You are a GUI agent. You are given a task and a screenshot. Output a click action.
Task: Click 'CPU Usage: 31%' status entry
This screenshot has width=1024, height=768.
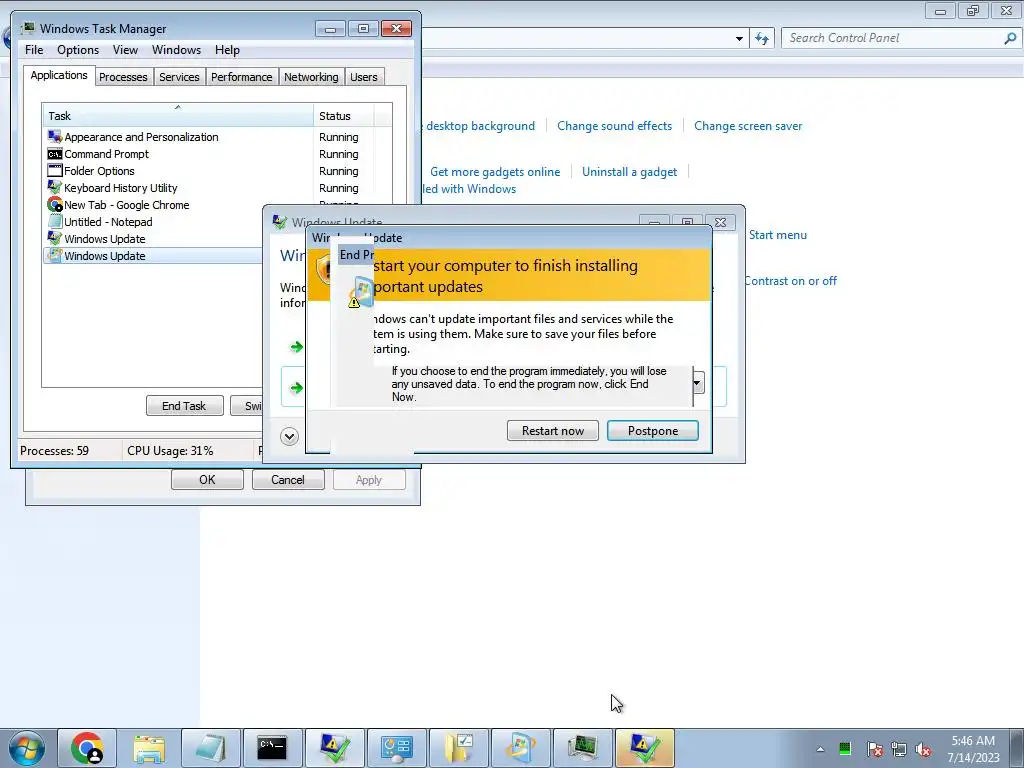[x=170, y=451]
